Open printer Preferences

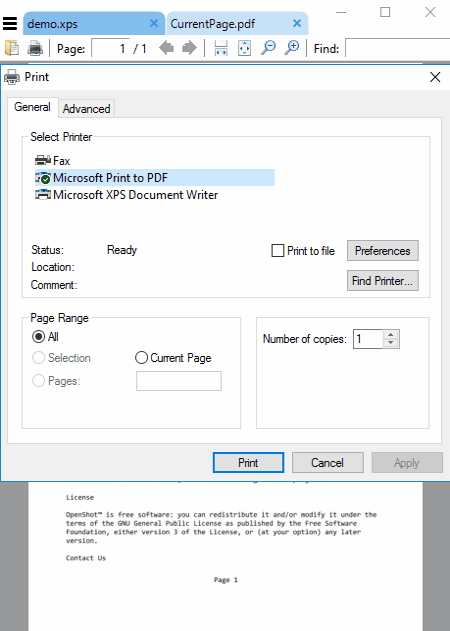[383, 251]
